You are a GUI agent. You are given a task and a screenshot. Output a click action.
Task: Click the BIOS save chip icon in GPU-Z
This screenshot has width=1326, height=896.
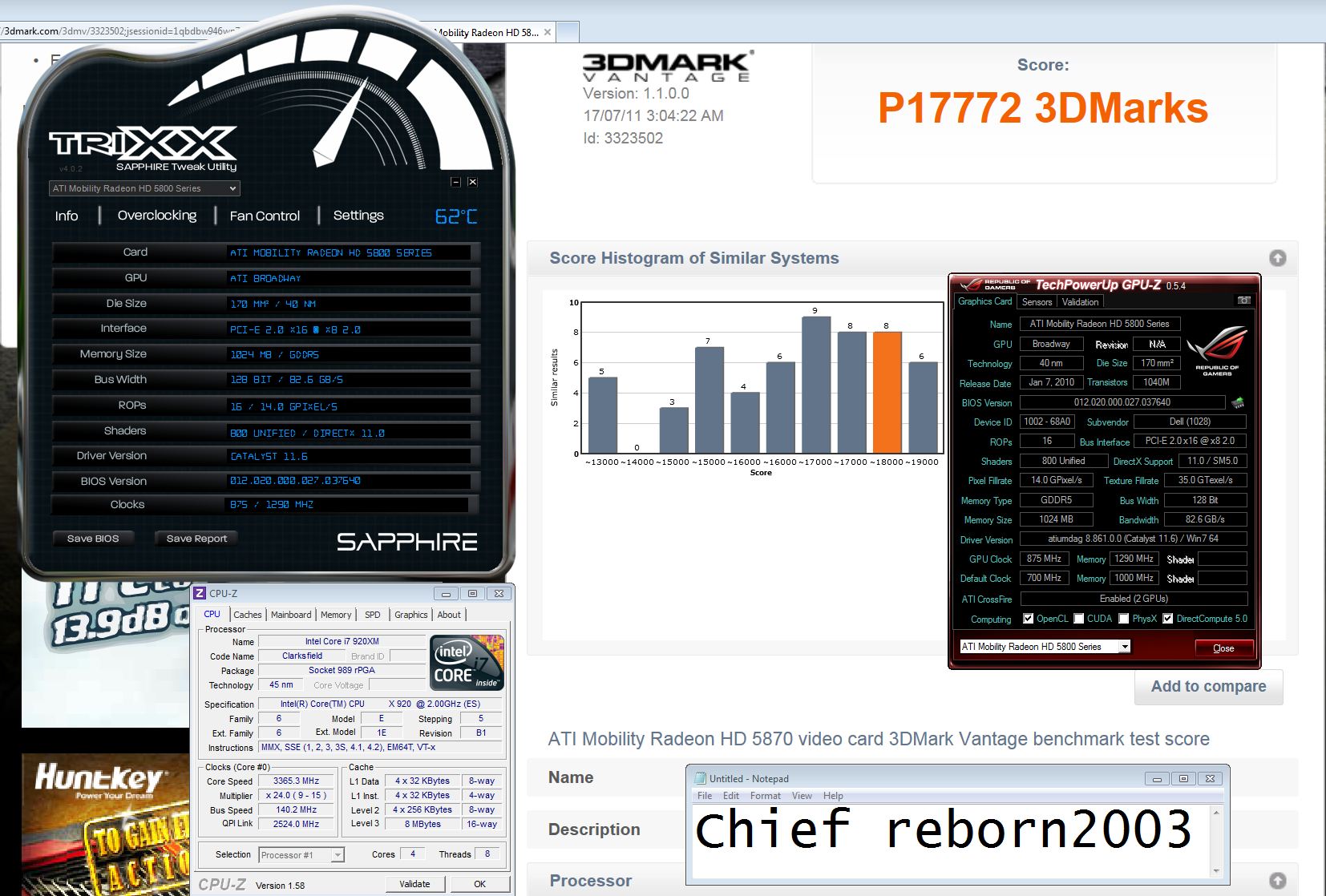click(1238, 402)
